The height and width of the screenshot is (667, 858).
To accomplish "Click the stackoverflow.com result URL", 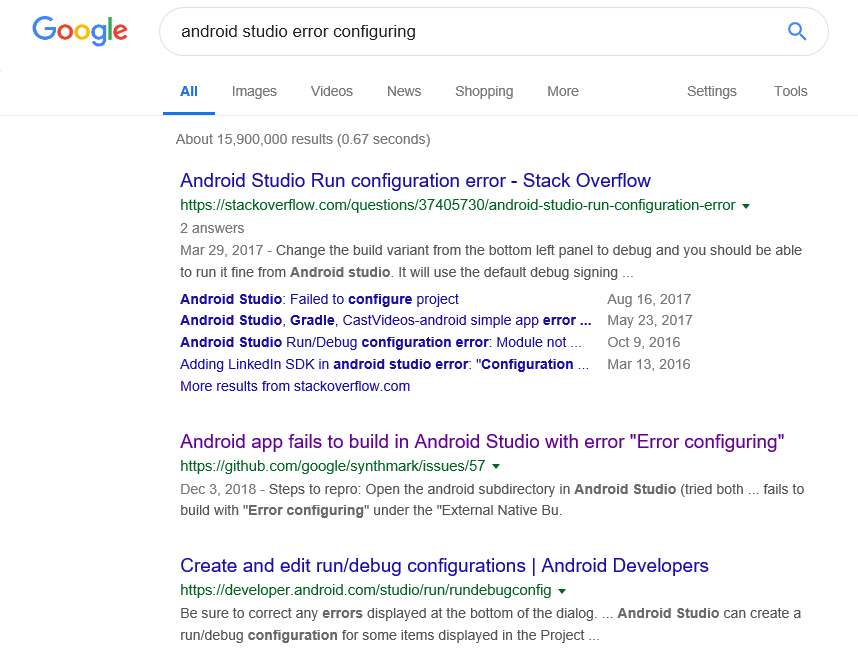I will pyautogui.click(x=457, y=205).
